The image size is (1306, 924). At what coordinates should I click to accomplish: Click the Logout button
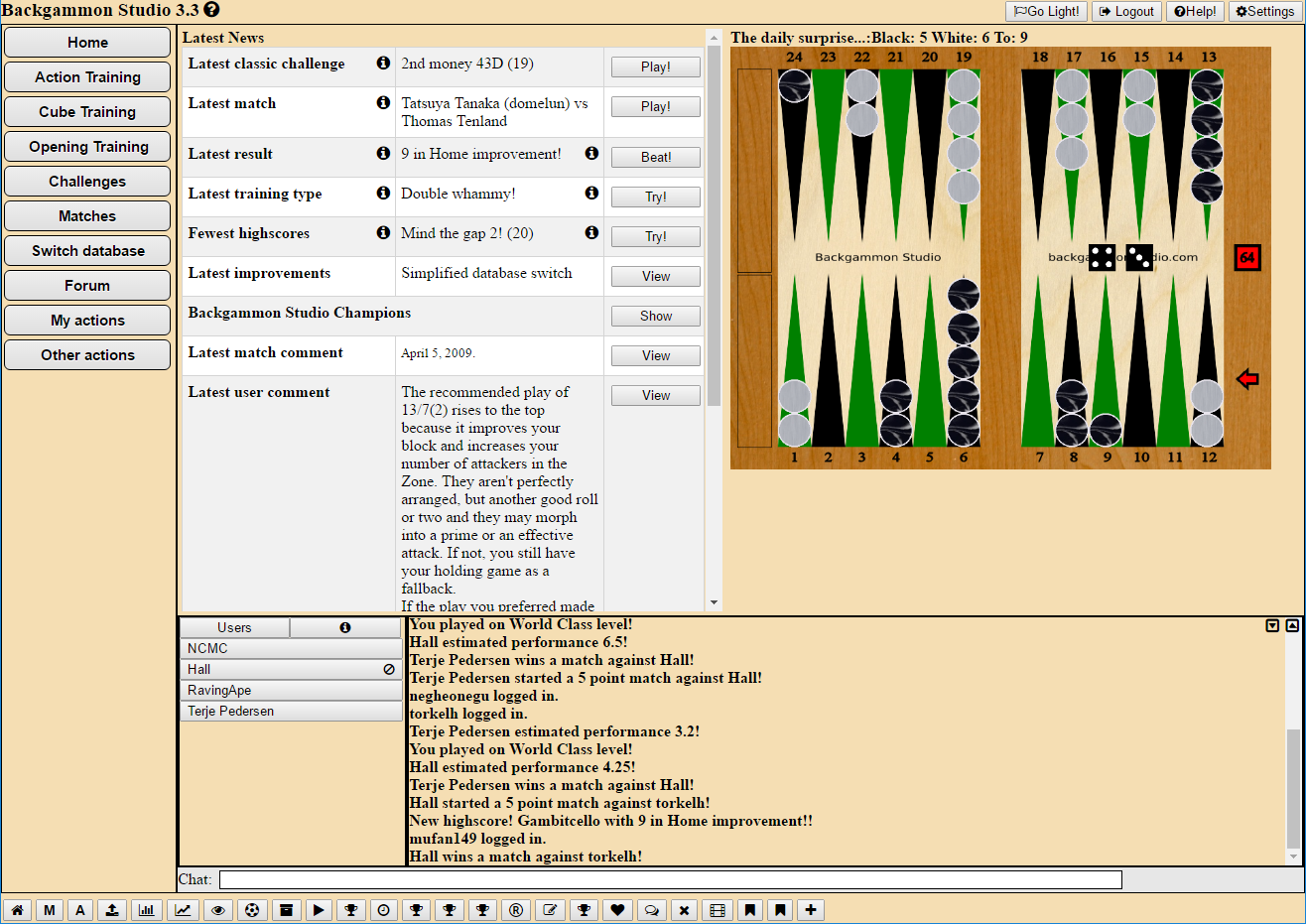(x=1126, y=11)
